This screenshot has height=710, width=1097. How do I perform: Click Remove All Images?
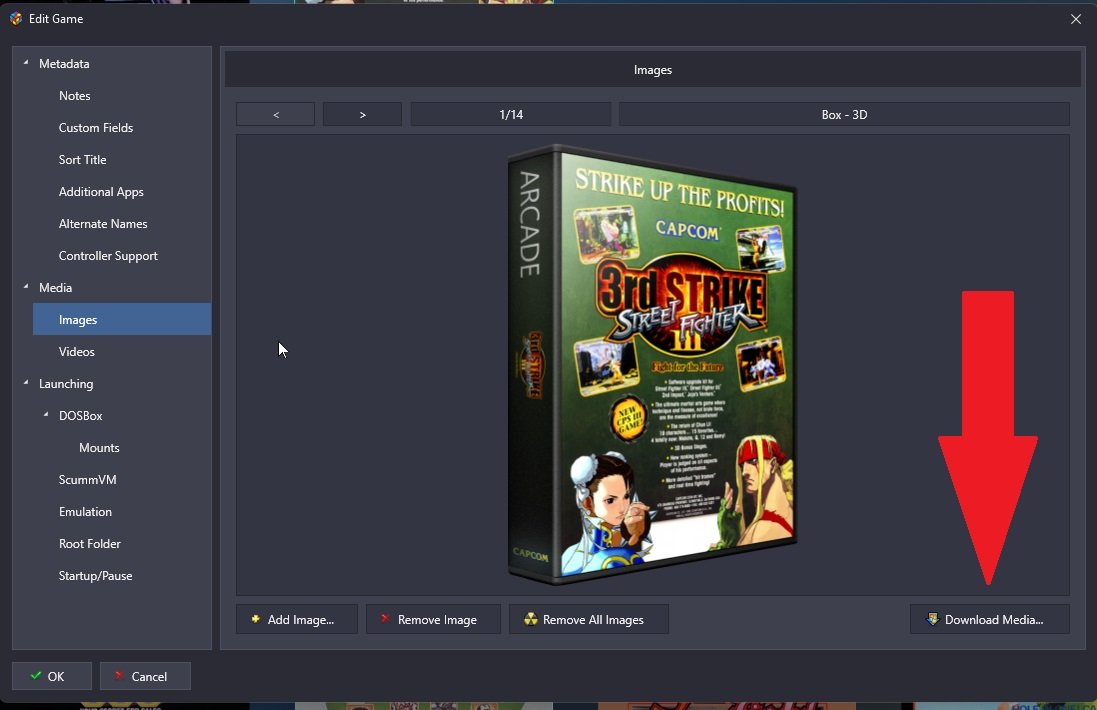point(588,619)
